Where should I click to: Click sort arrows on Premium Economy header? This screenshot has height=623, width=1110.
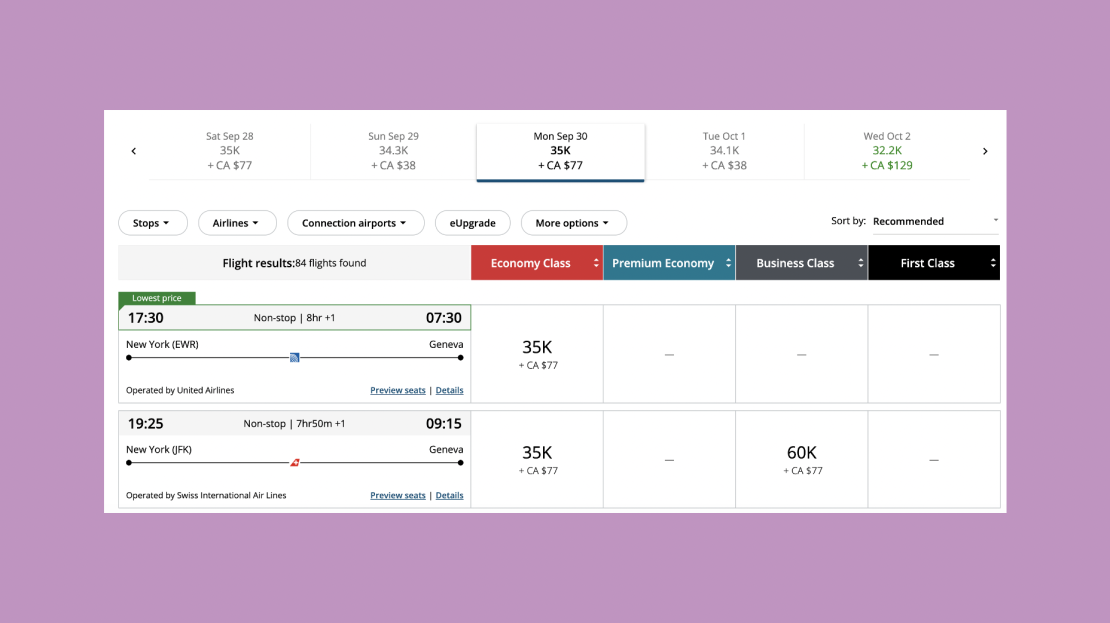click(x=728, y=263)
